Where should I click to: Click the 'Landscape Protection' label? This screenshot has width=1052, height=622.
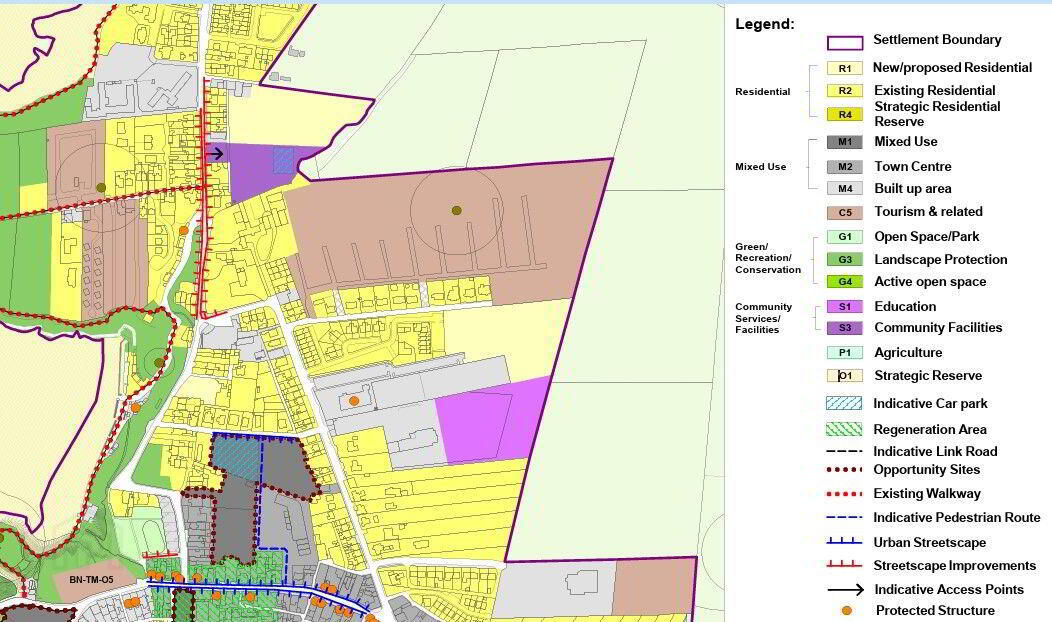click(x=941, y=260)
